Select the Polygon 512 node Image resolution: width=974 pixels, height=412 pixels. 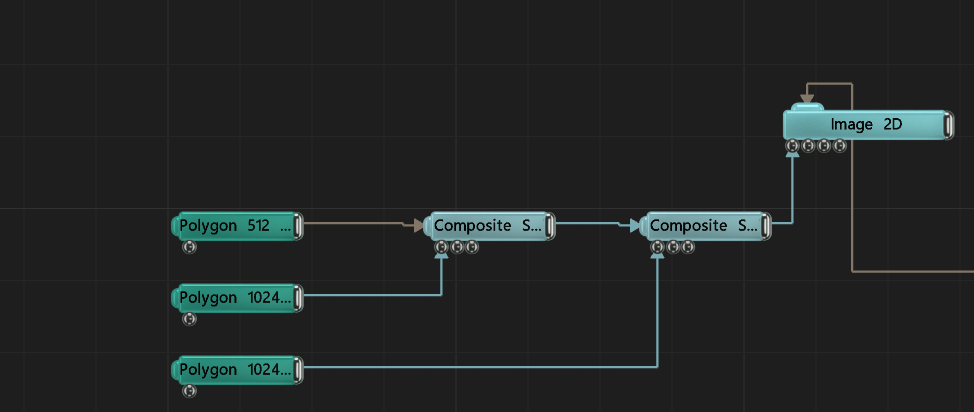237,226
